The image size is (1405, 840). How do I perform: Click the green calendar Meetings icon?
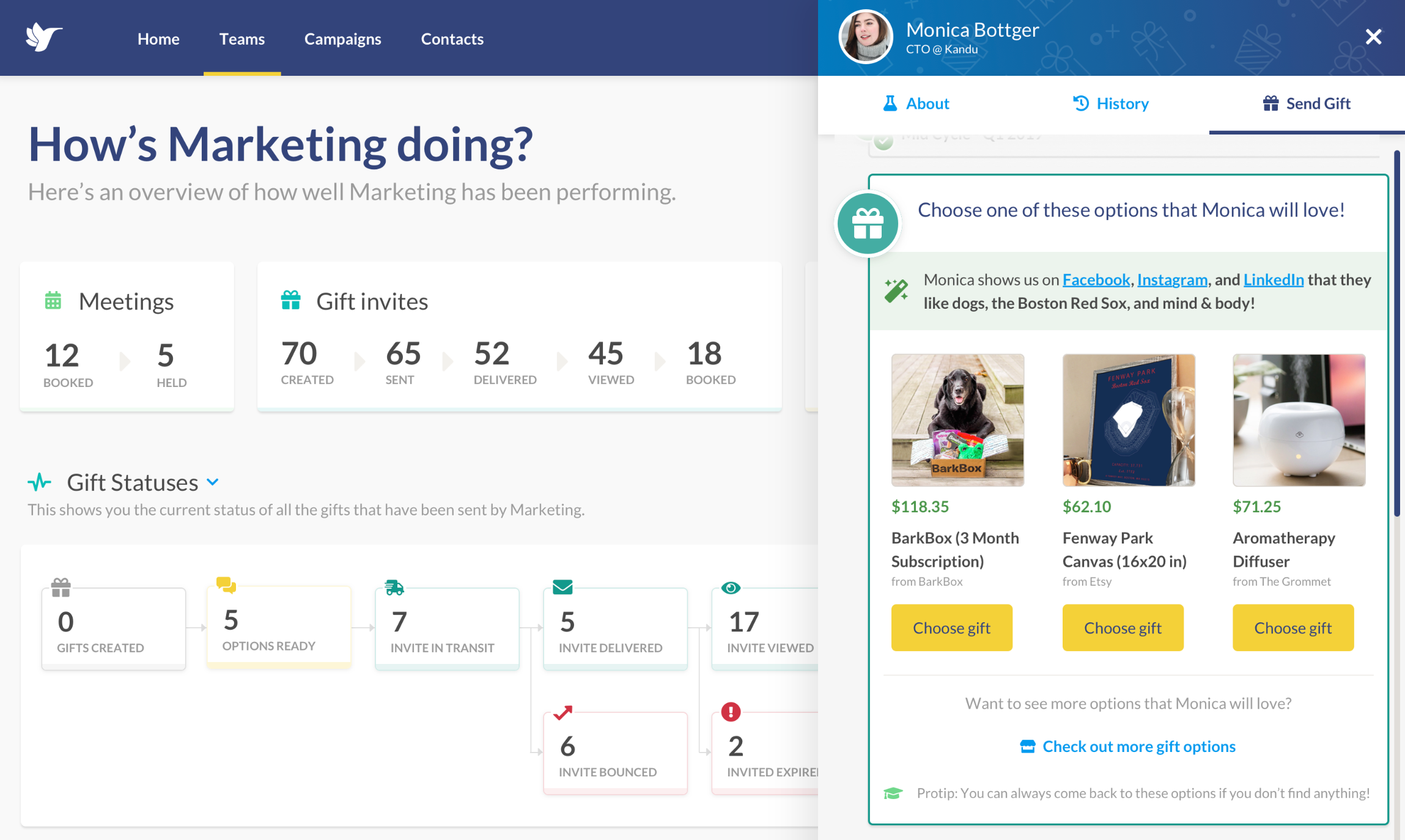[53, 301]
